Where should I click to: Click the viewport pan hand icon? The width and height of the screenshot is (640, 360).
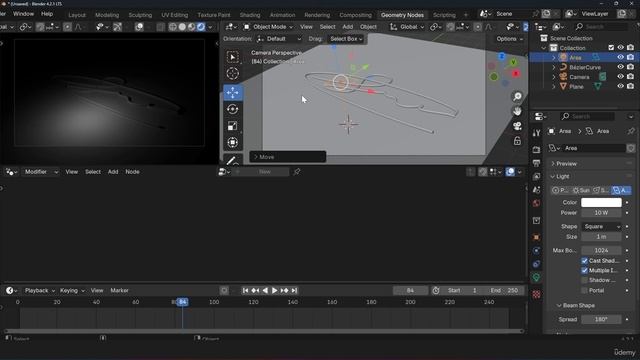517,111
